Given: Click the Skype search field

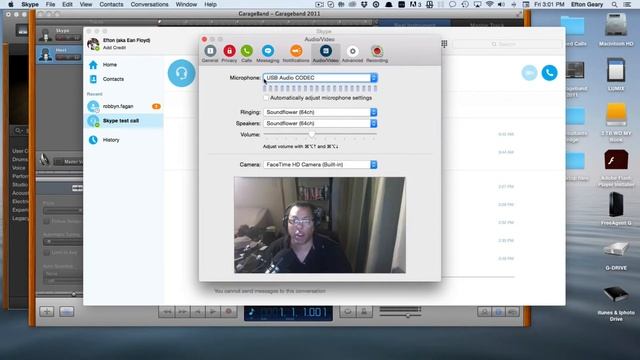Looking at the screenshot, I should click(507, 44).
